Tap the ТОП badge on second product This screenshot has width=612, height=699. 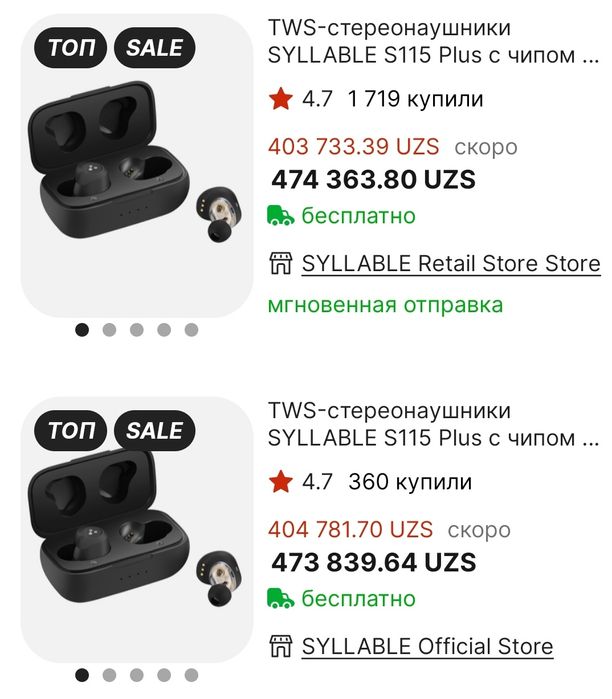[71, 431]
